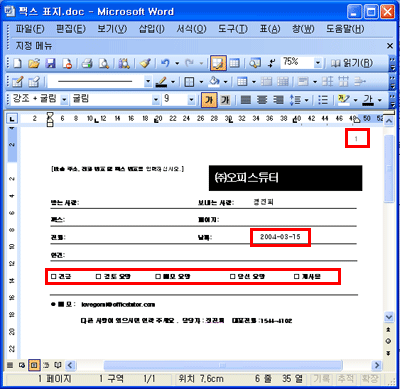
Task: Open the Print Preview icon
Action: coord(104,63)
